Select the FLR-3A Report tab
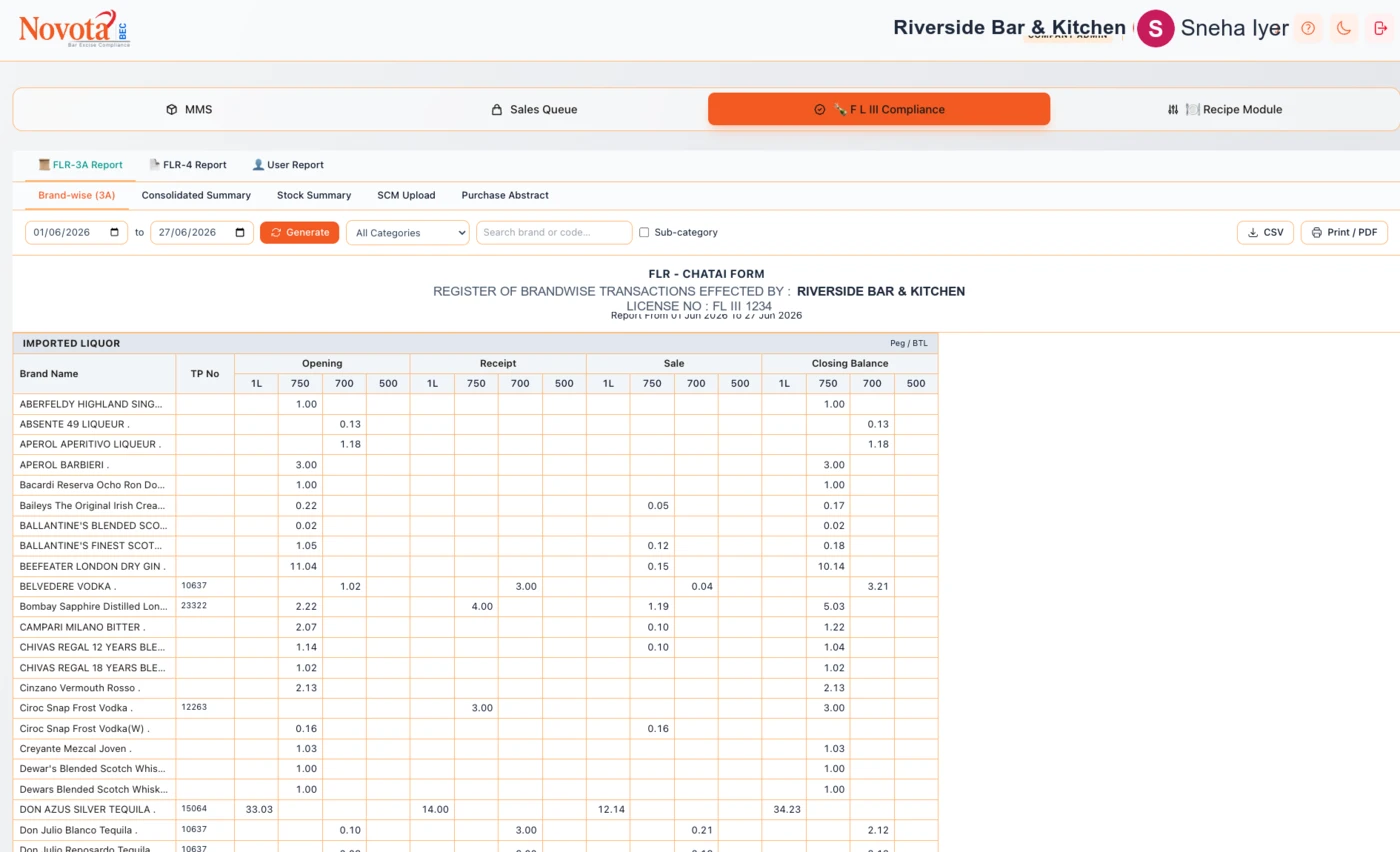The width and height of the screenshot is (1400, 852). (x=80, y=165)
